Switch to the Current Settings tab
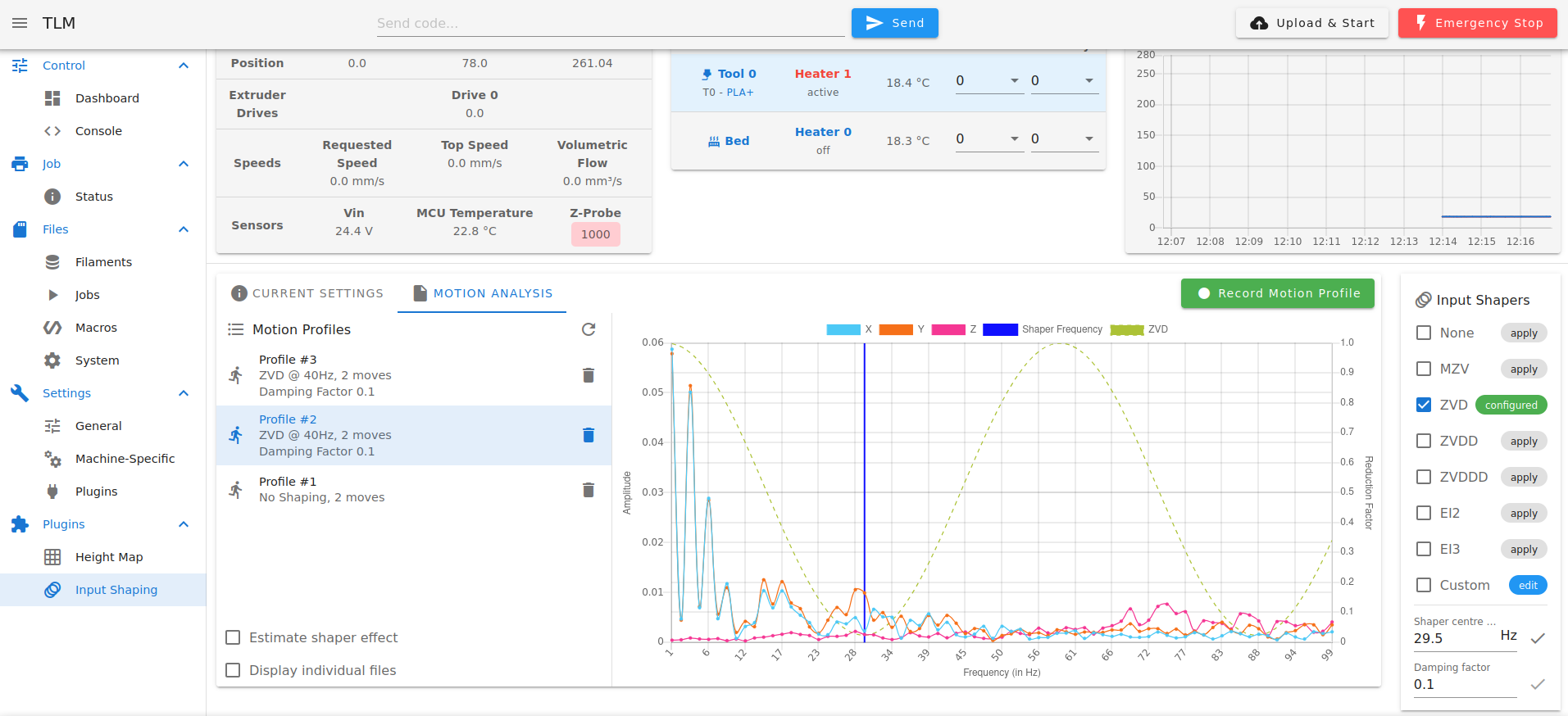 [307, 293]
